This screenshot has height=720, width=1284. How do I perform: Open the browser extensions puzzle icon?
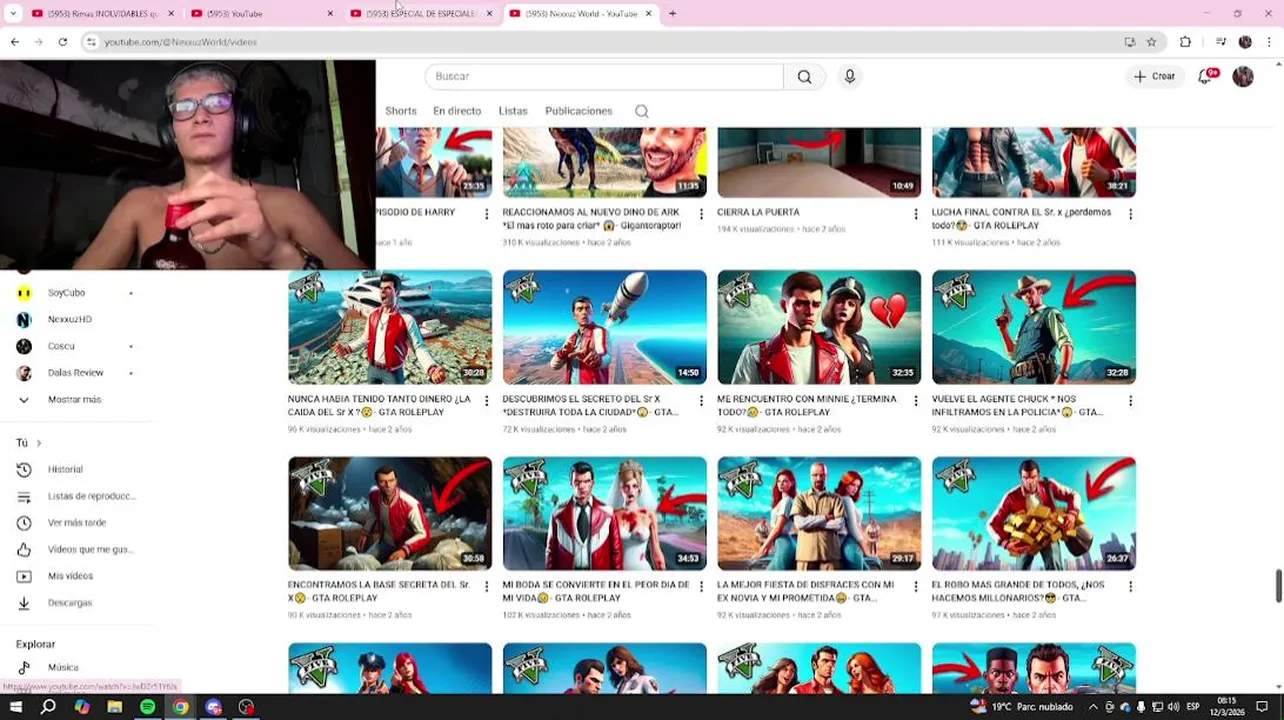[x=1185, y=42]
